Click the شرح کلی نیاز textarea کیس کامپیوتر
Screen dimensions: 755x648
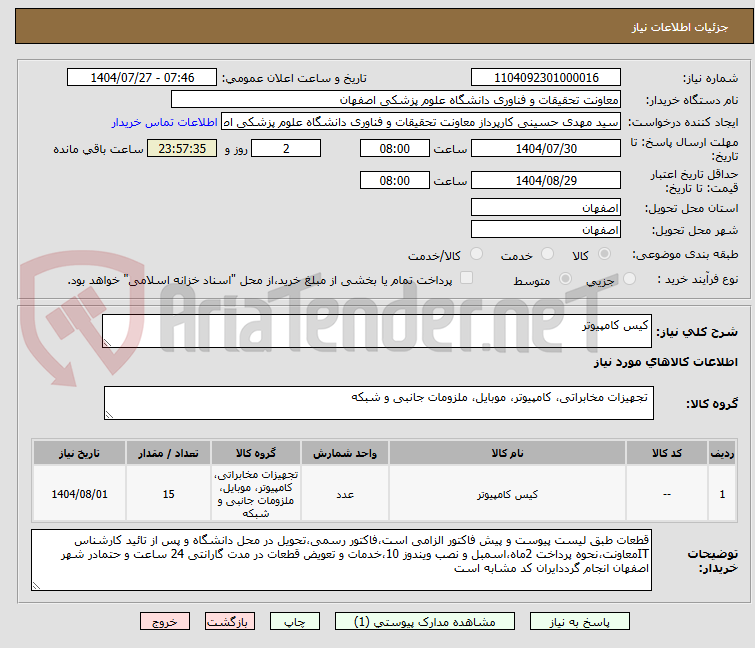coord(377,331)
